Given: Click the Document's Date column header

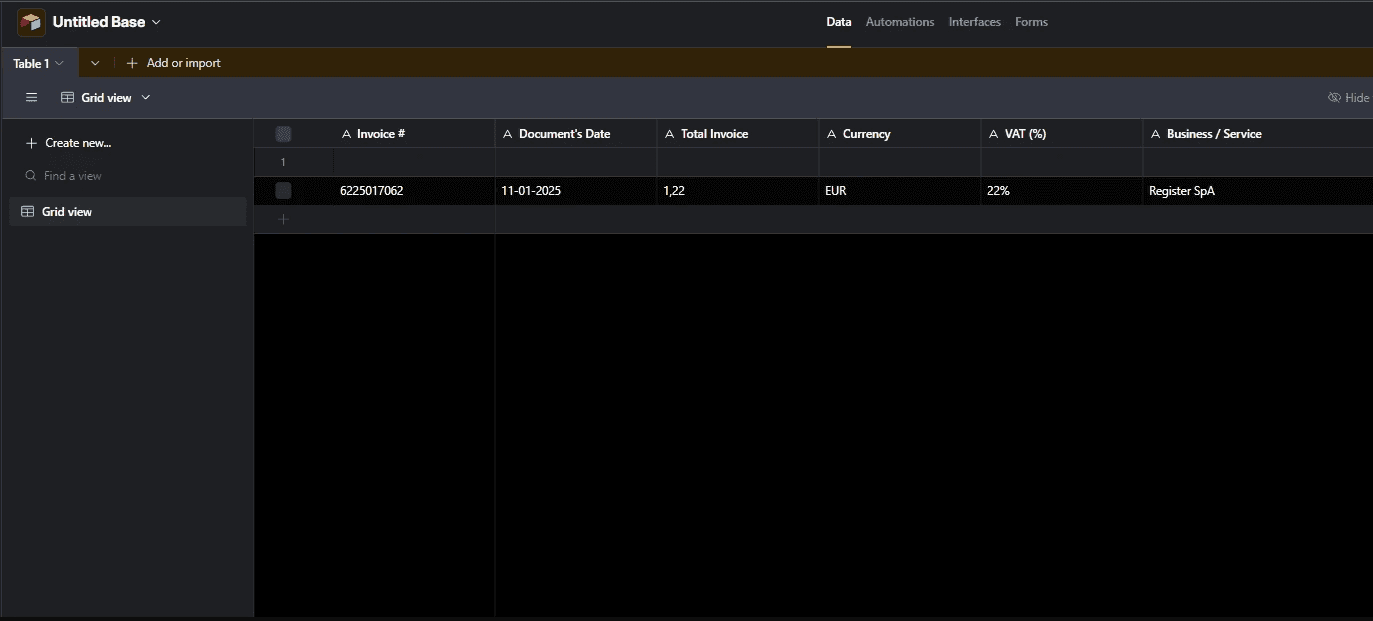Looking at the screenshot, I should (576, 134).
